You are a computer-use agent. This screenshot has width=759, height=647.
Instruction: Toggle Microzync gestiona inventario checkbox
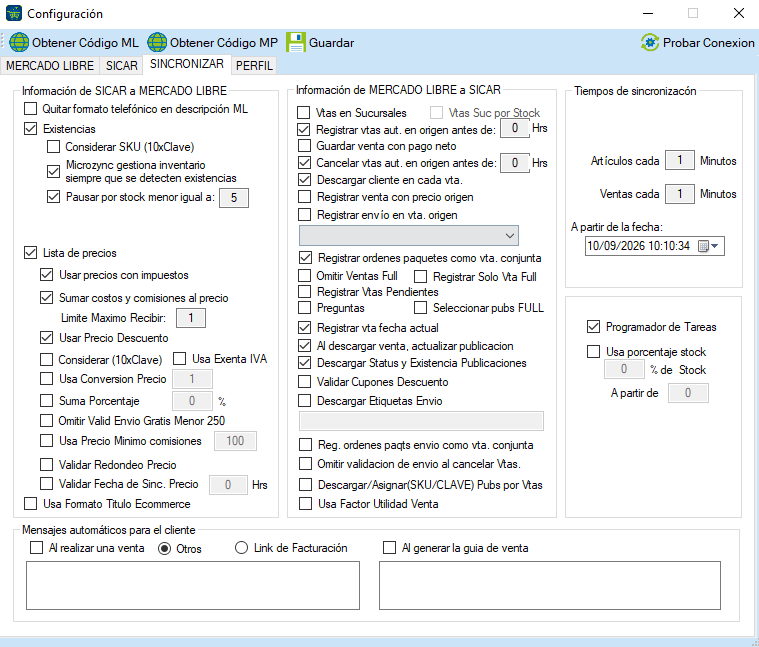point(53,171)
